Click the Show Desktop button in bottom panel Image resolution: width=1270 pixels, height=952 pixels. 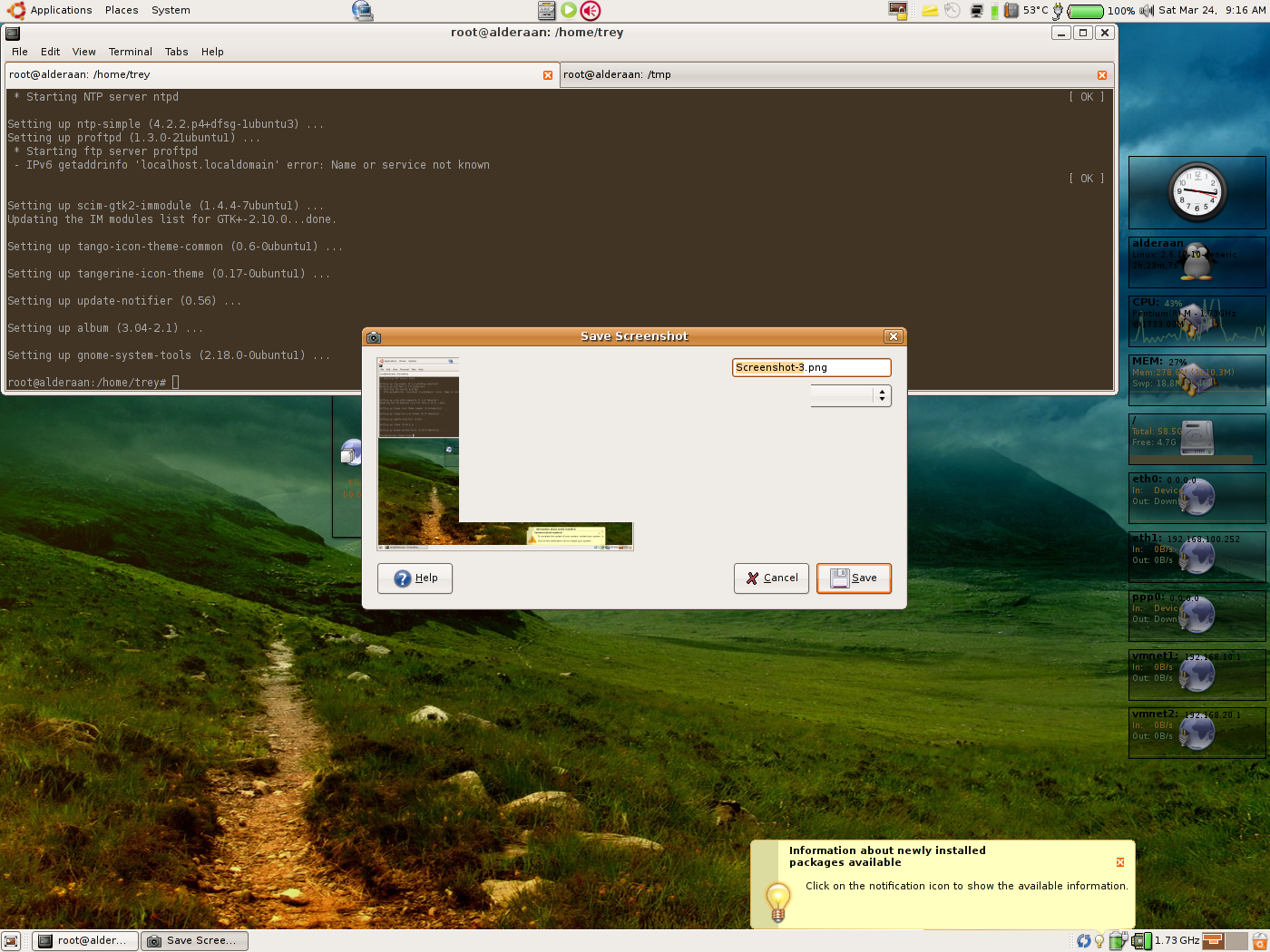point(11,941)
